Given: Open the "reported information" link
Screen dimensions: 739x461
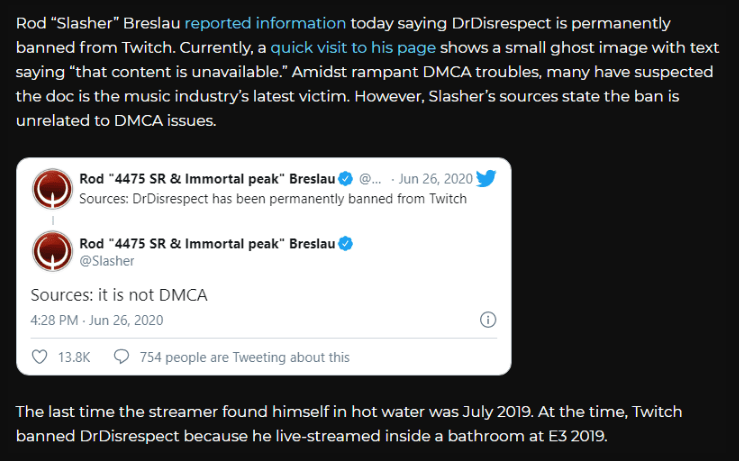Looking at the screenshot, I should 265,23.
